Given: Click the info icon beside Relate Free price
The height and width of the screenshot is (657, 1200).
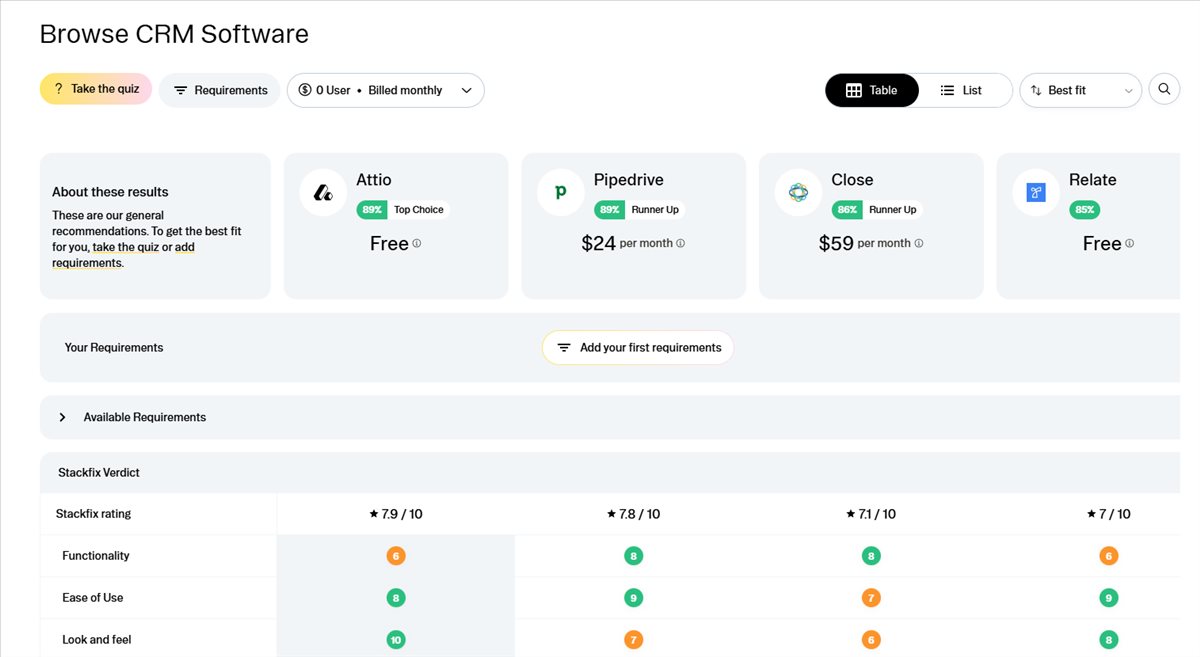Looking at the screenshot, I should click(1130, 243).
